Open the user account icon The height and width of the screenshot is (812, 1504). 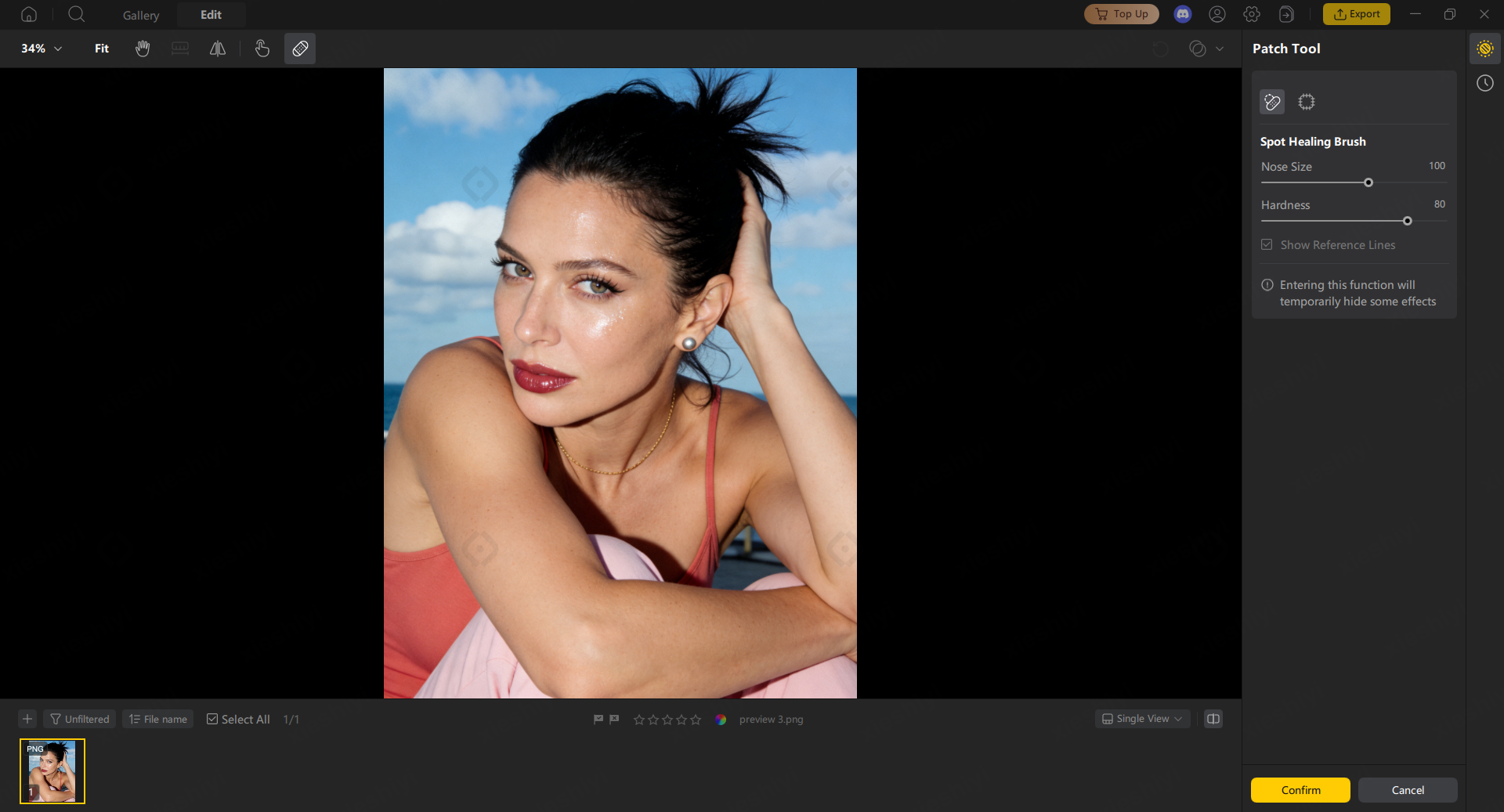coord(1217,14)
